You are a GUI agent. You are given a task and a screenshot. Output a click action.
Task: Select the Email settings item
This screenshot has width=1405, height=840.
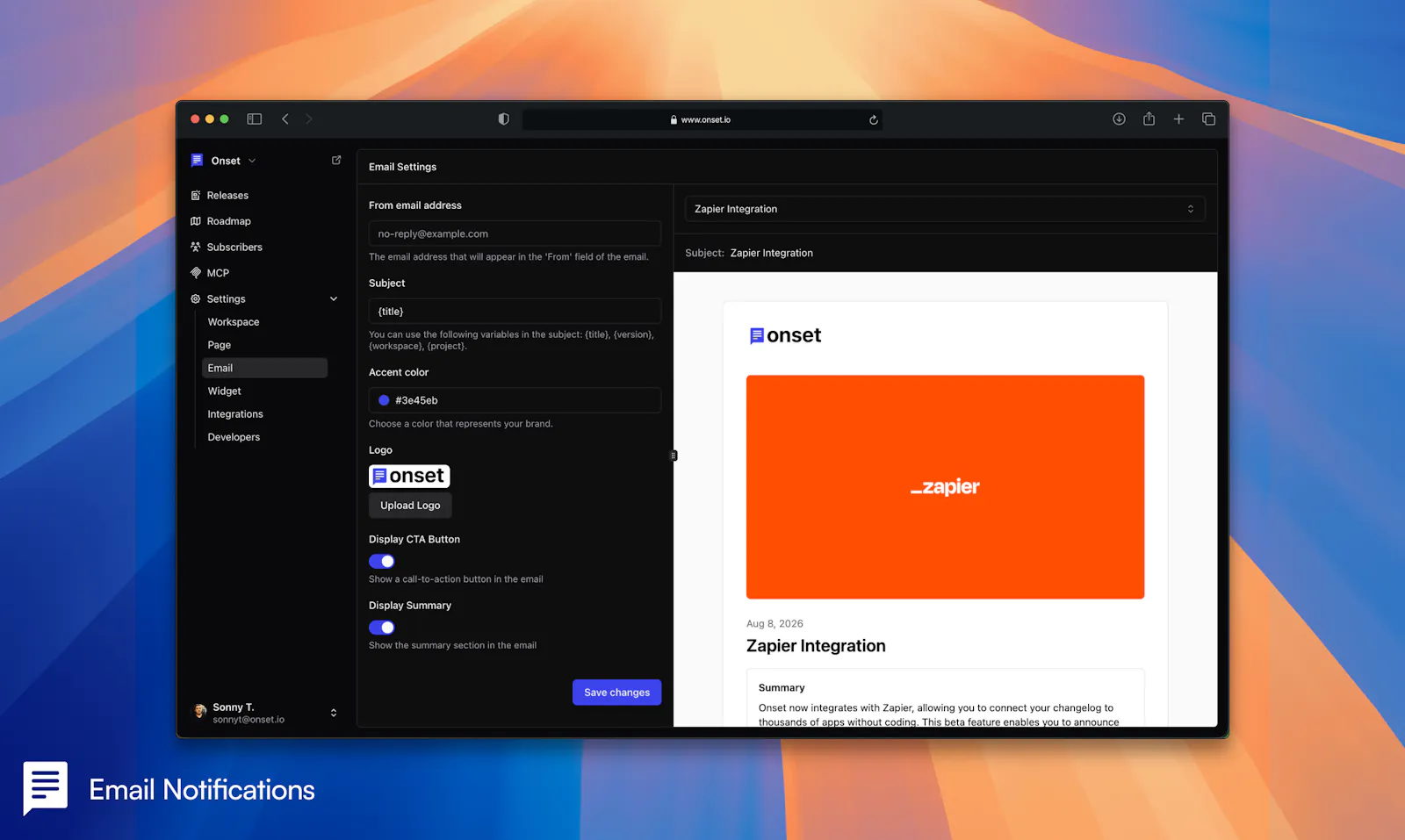(264, 368)
